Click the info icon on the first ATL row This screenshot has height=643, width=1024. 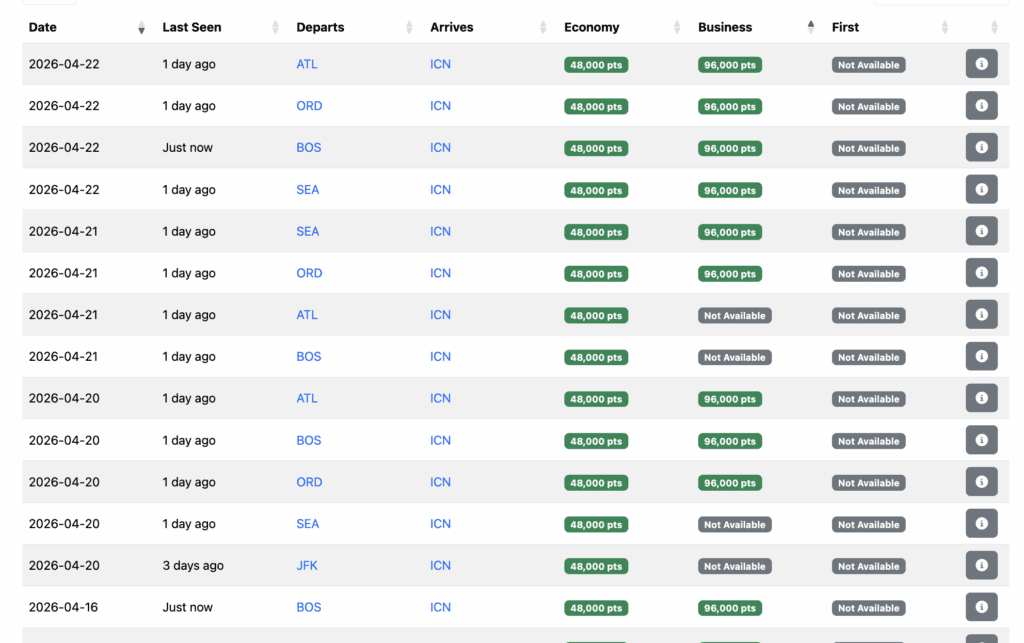pos(981,63)
